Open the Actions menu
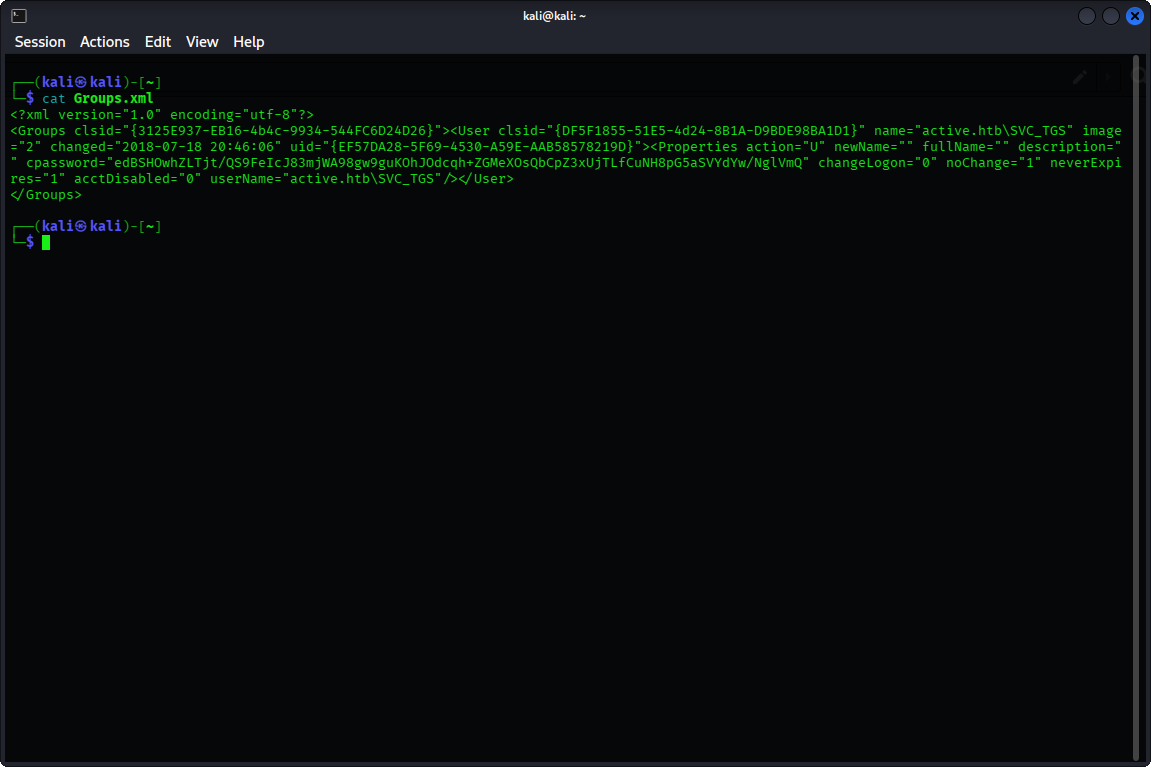Screen dimensions: 1151x767 coord(104,42)
